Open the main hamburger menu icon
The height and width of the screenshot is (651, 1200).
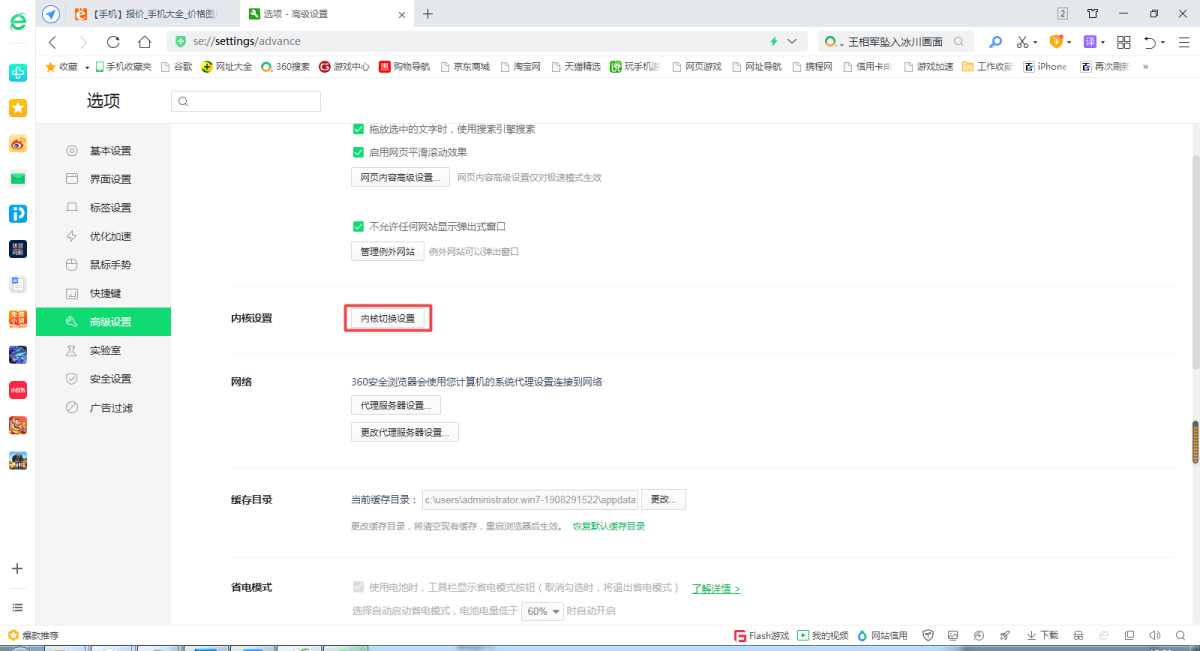(1182, 42)
